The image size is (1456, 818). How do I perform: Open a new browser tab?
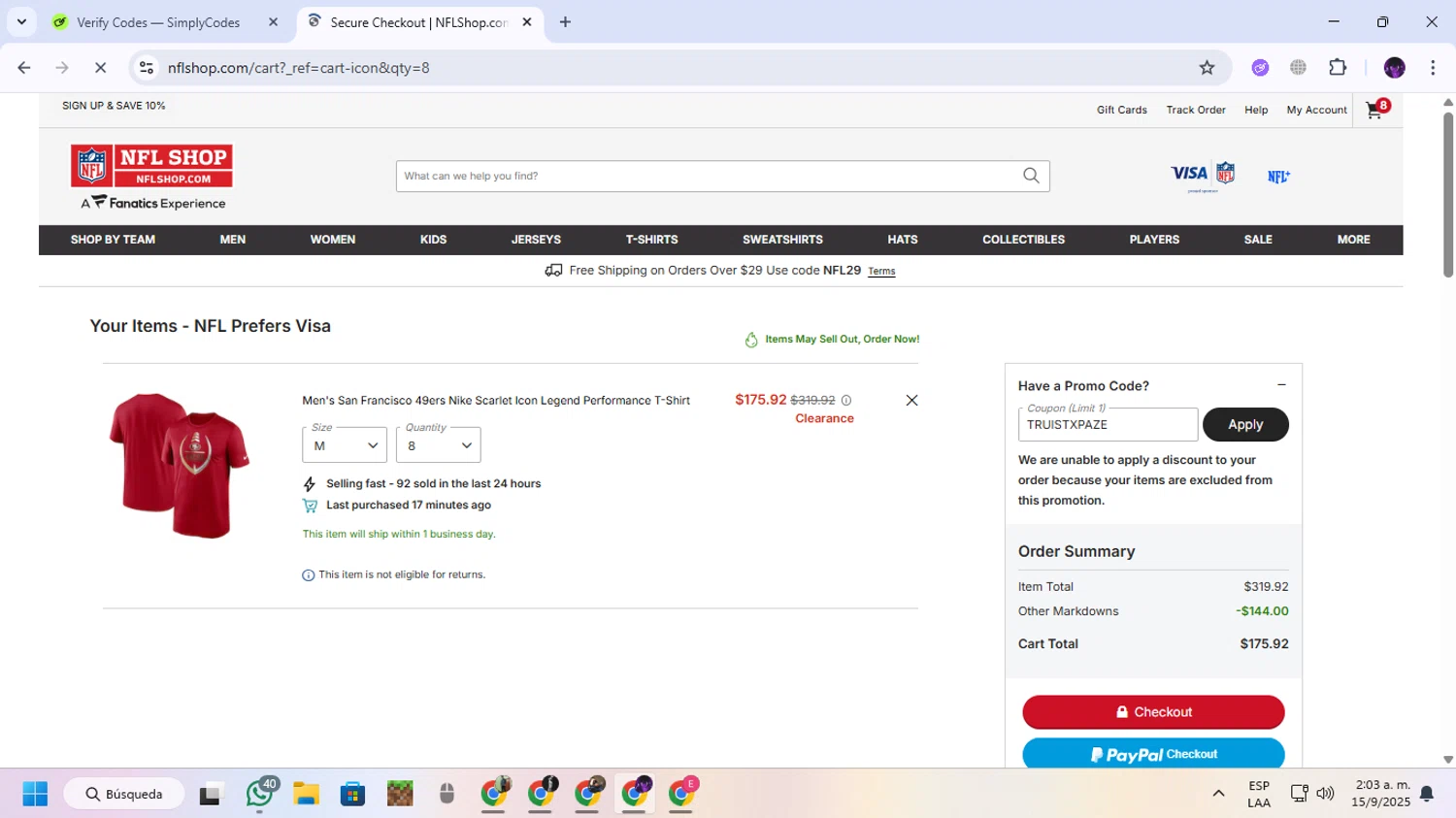click(x=565, y=22)
